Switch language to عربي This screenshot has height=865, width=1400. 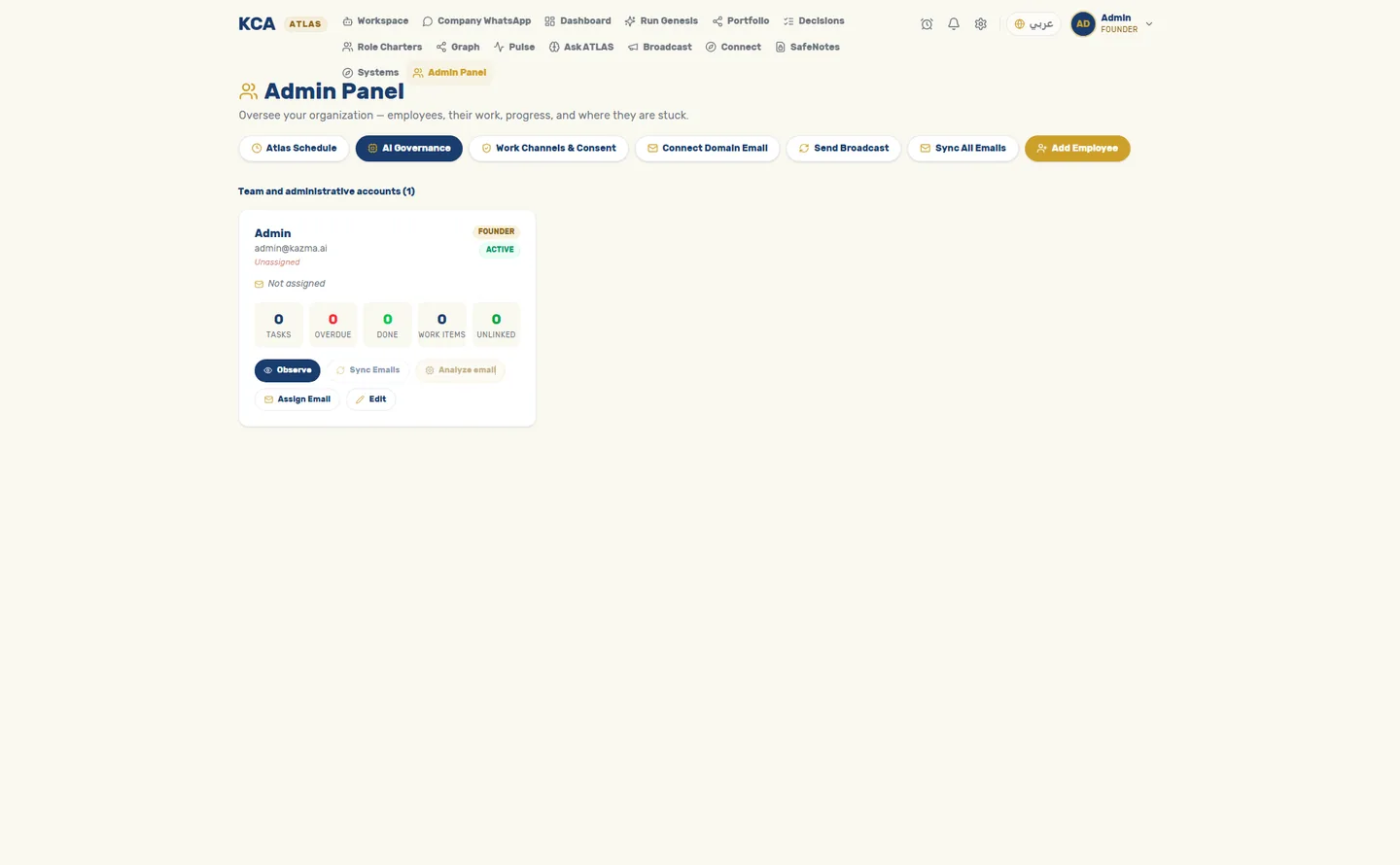[1033, 24]
